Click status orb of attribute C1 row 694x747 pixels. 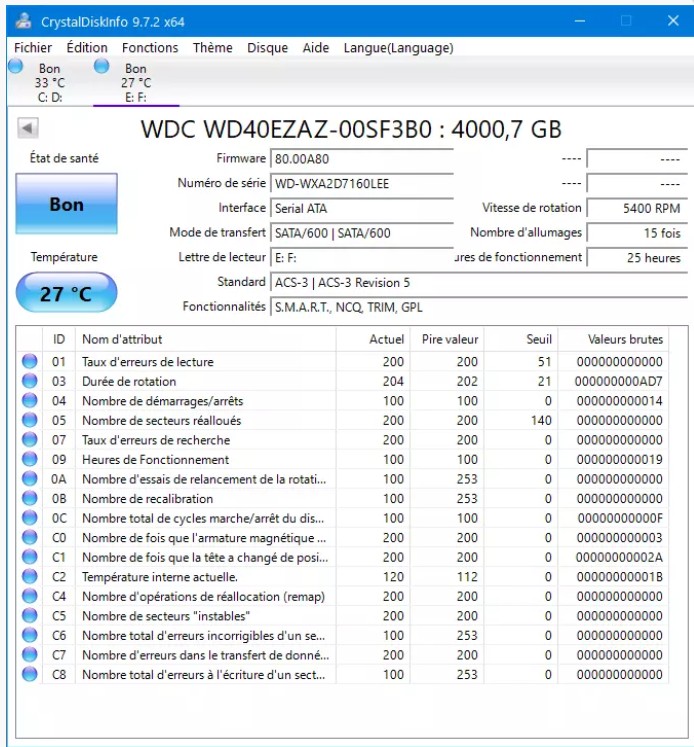[x=30, y=557]
